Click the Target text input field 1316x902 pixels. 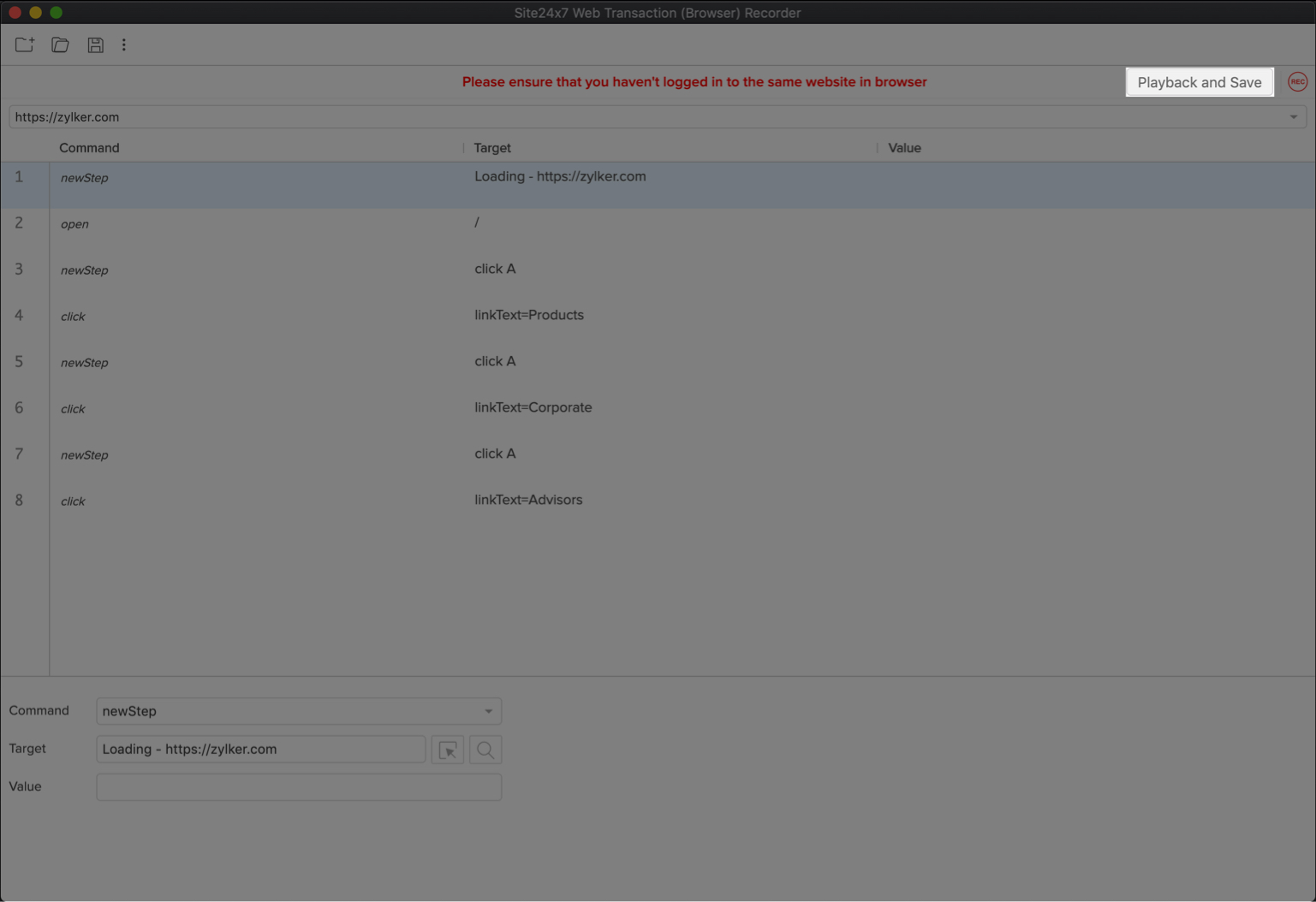[x=260, y=749]
